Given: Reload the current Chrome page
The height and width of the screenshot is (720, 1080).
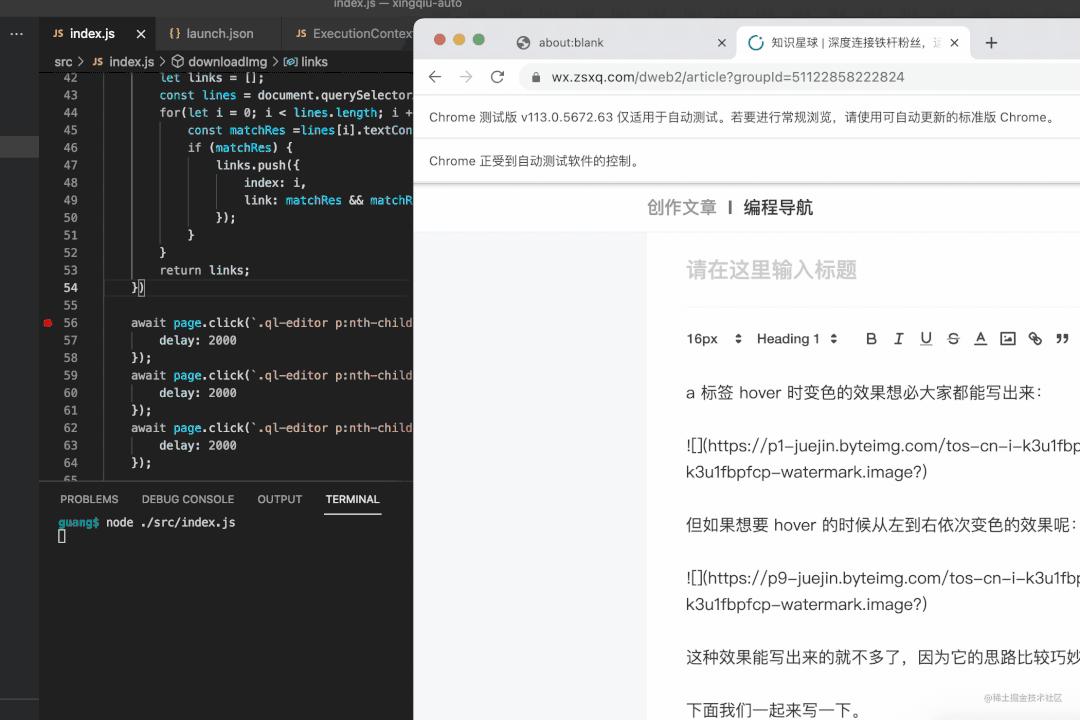Looking at the screenshot, I should pos(497,77).
